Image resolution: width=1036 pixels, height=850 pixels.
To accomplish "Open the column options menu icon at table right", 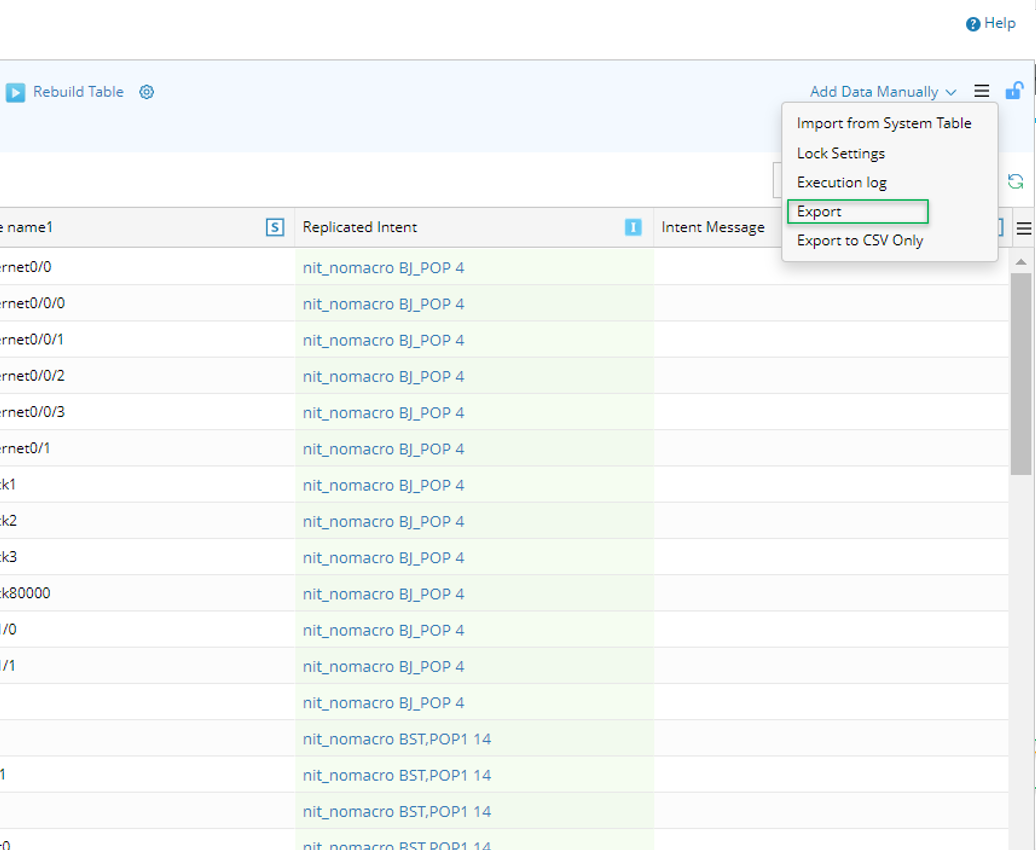I will pos(1023,228).
